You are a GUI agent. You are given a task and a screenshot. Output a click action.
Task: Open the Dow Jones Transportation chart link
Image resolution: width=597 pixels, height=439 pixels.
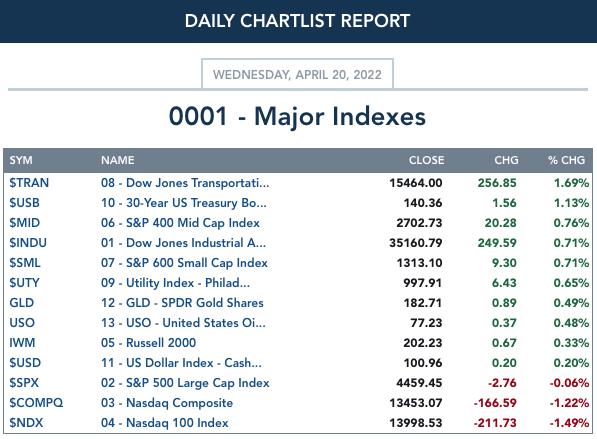point(185,183)
